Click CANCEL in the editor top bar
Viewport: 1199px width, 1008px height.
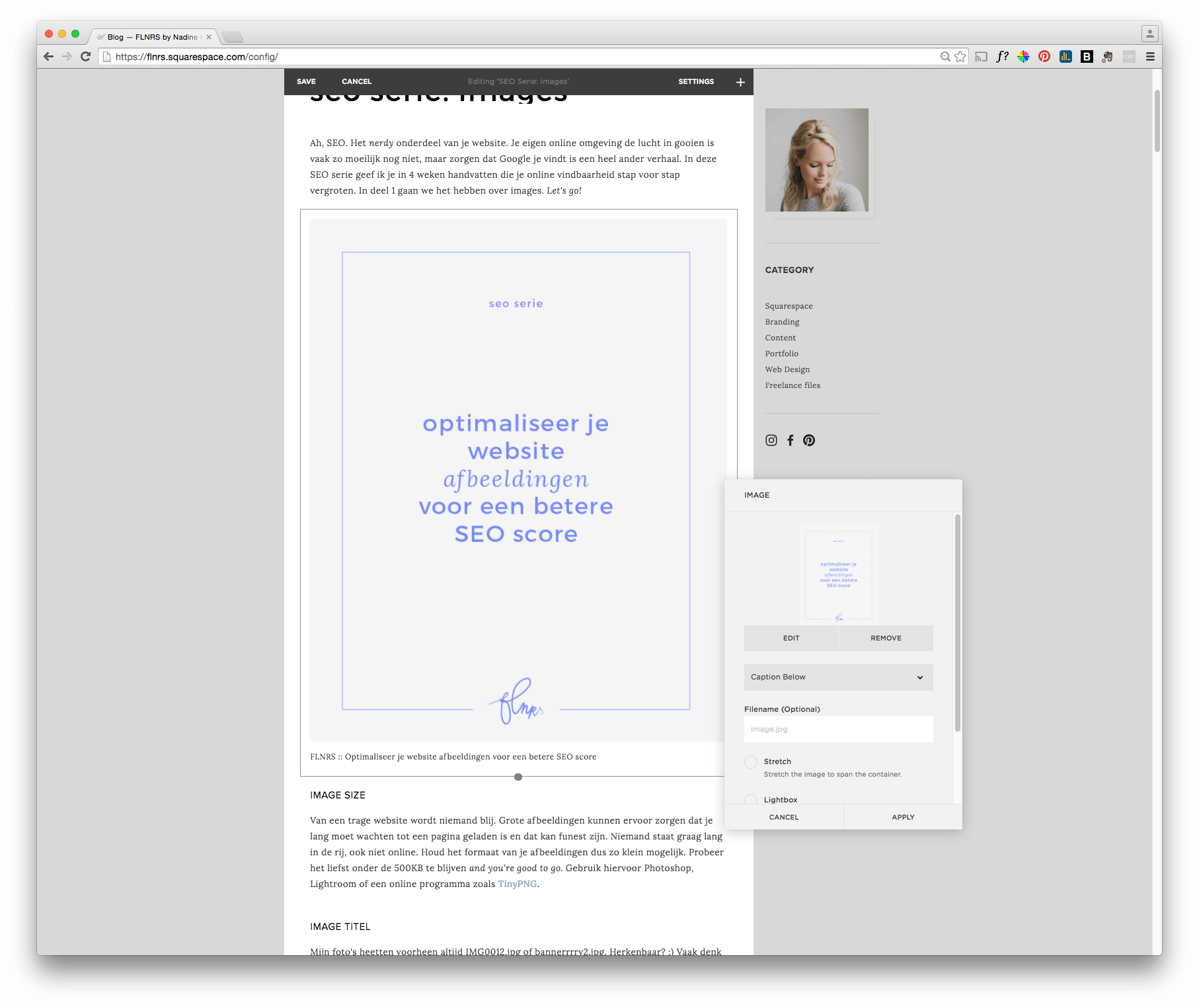356,82
